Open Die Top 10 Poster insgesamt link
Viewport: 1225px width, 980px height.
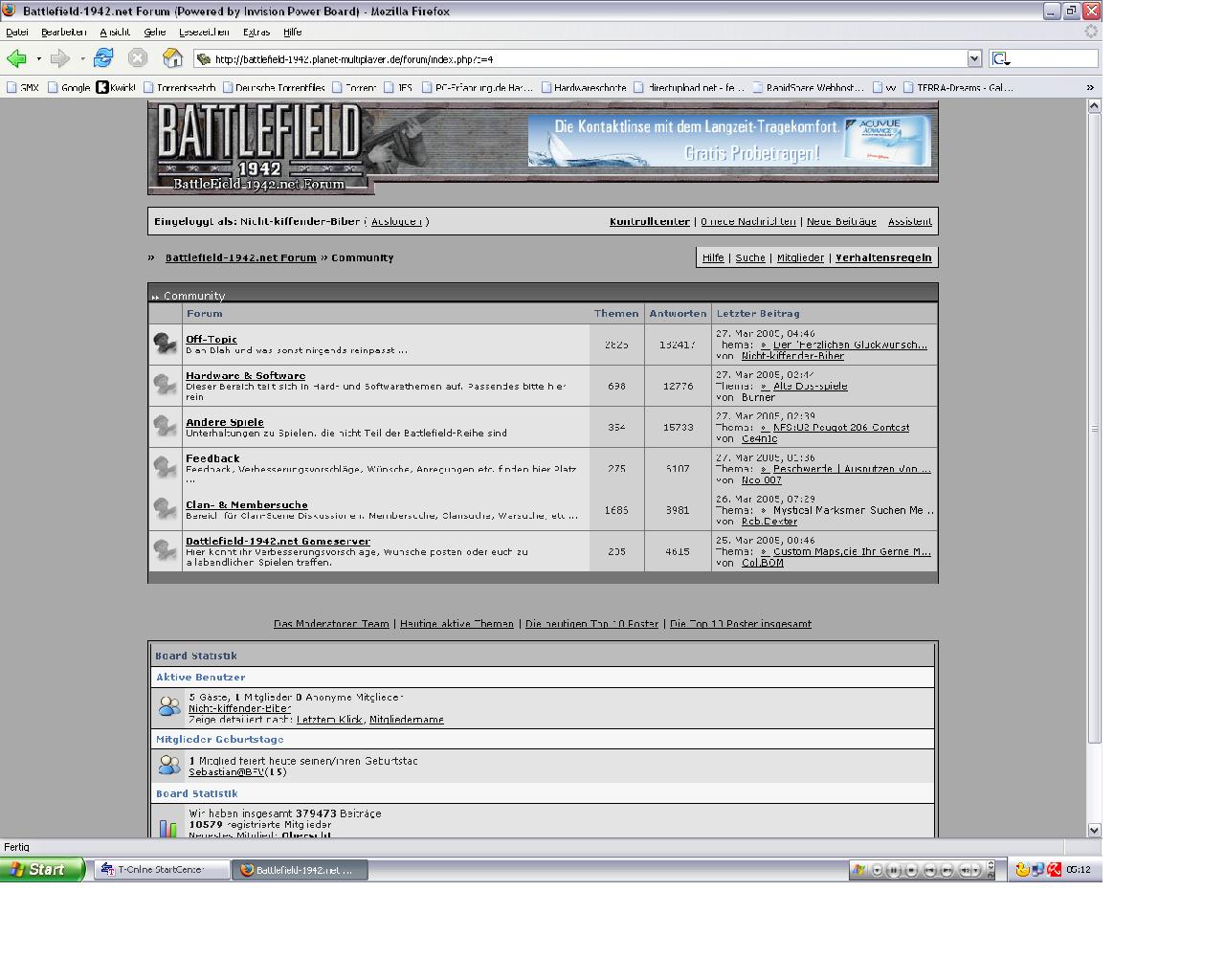click(741, 624)
